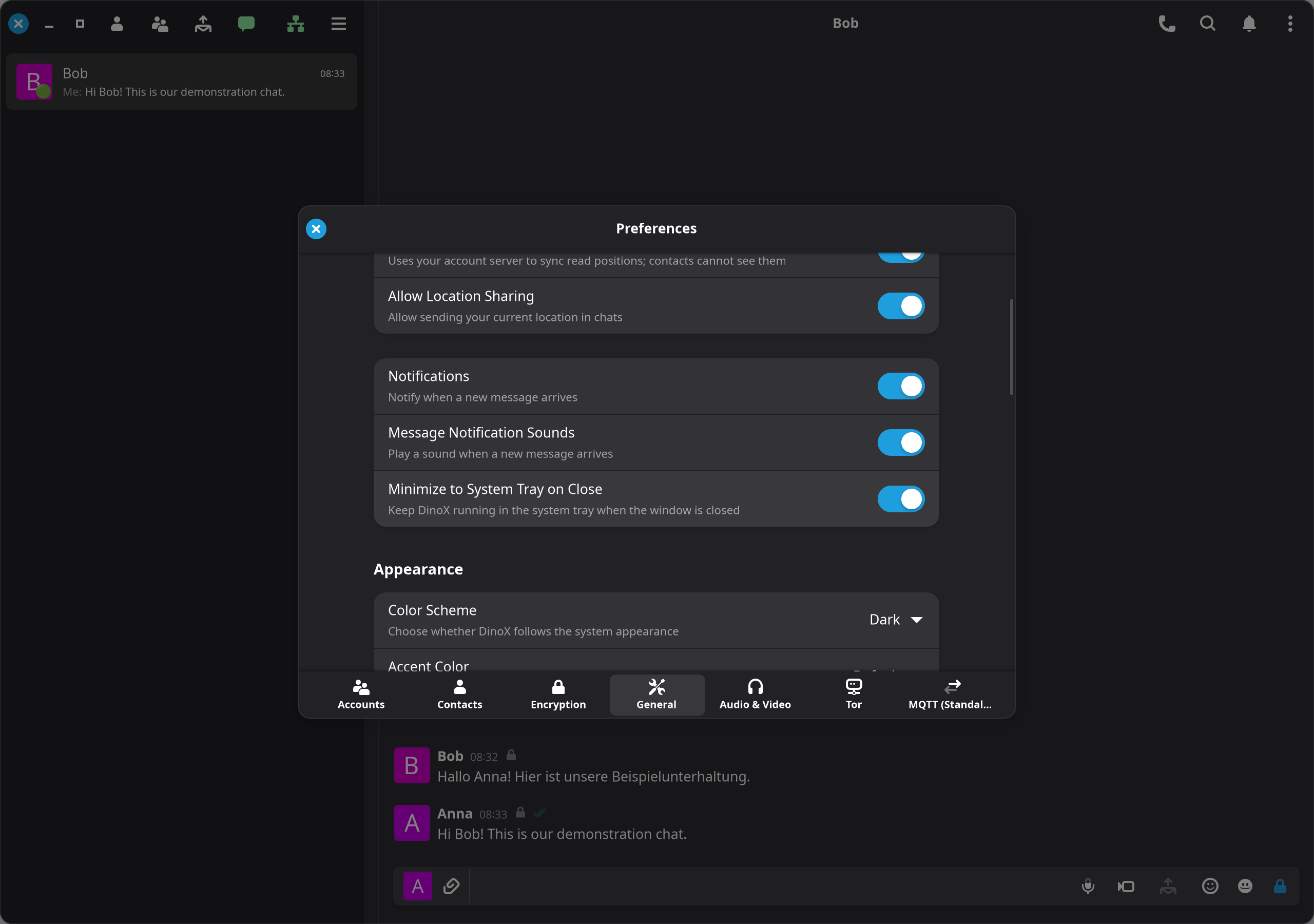Viewport: 1314px width, 924px height.
Task: Click the purple A account avatar in input bar
Action: coord(418,886)
